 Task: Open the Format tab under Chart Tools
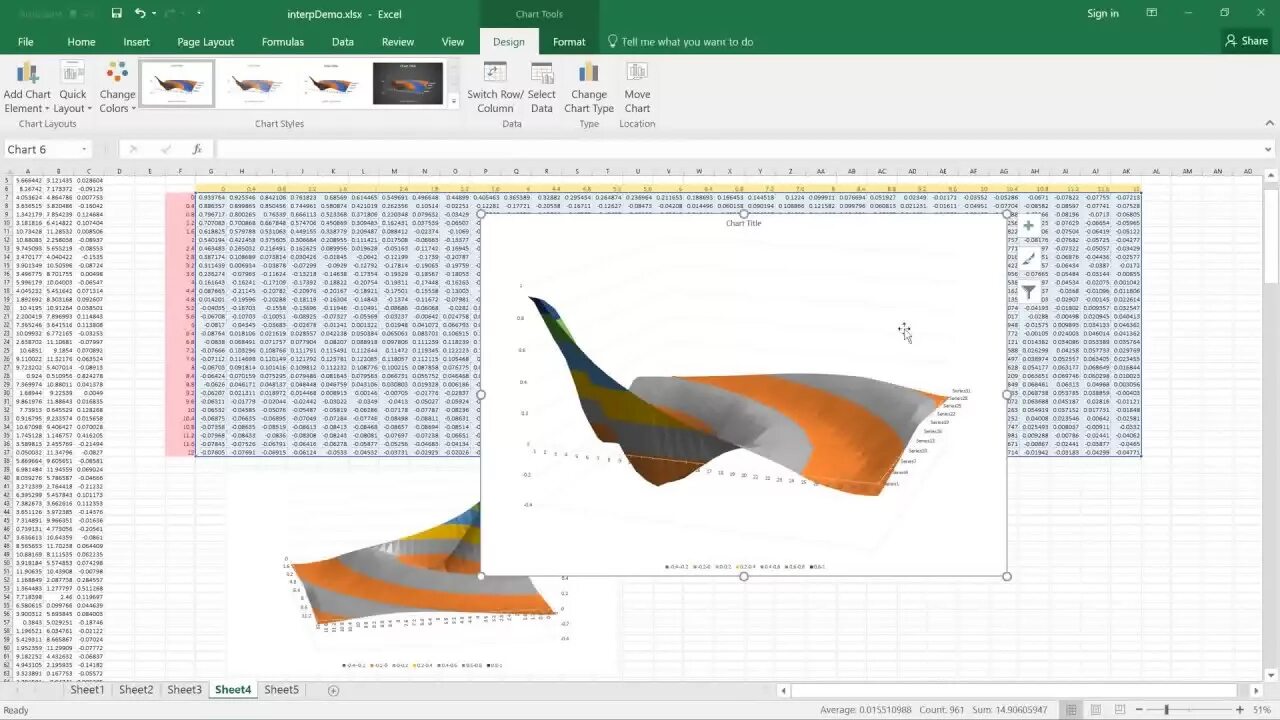(569, 42)
